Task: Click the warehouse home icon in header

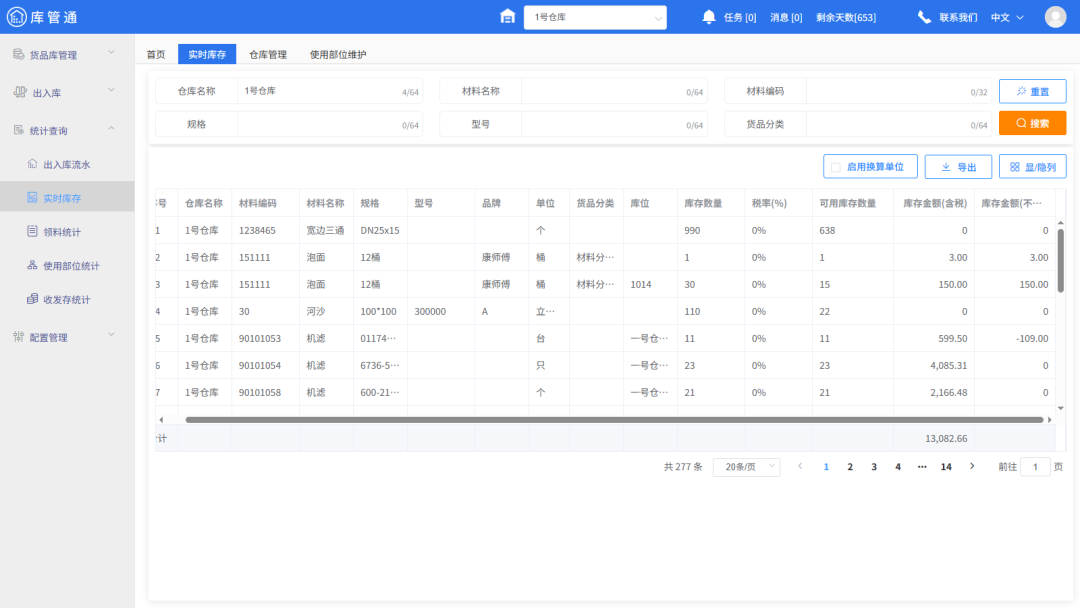Action: coord(508,17)
